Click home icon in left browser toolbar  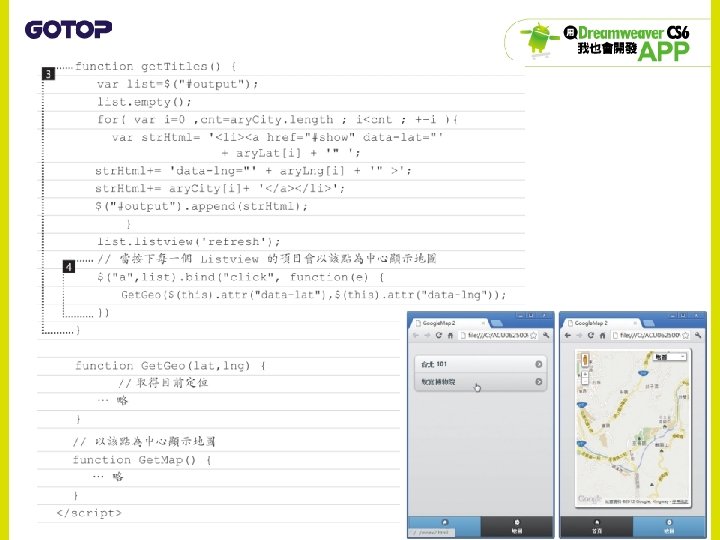tap(450, 335)
